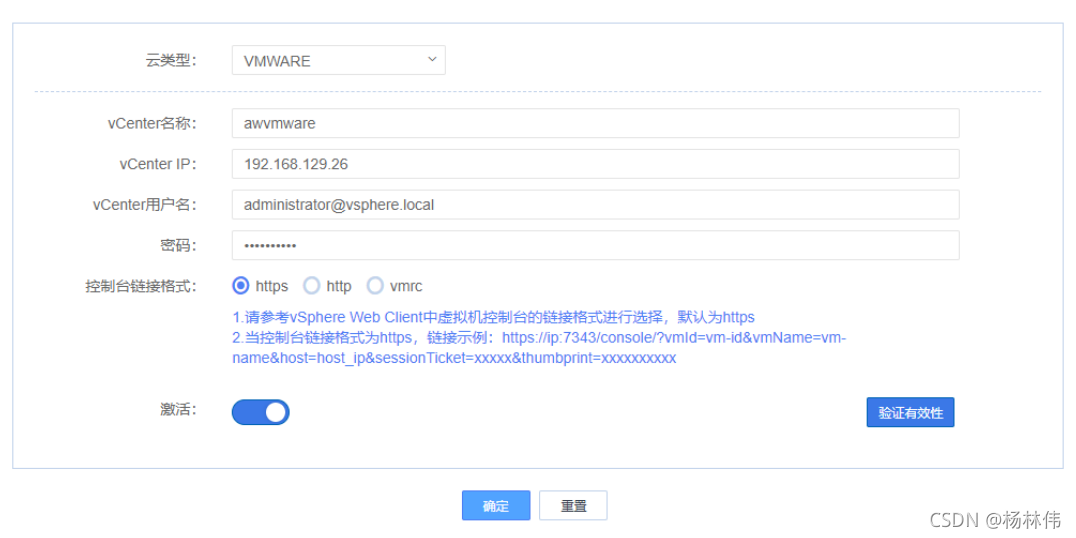Click the 验证有效性 button
The width and height of the screenshot is (1076, 538).
click(911, 412)
